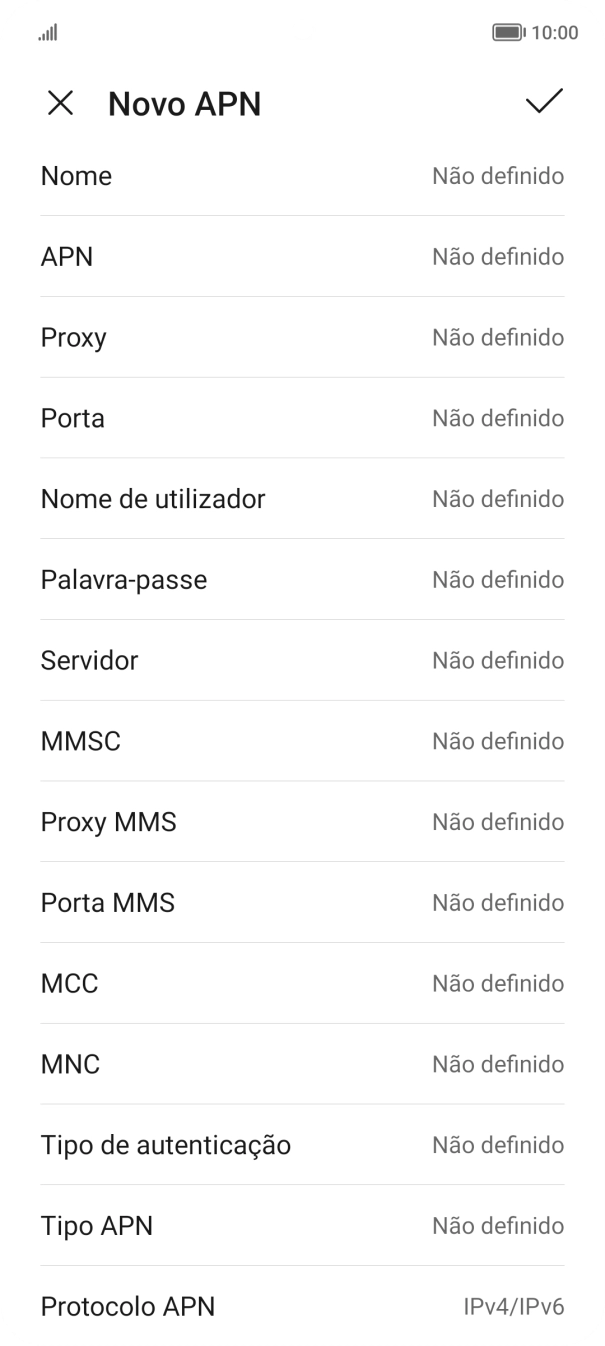605x1346 pixels.
Task: Enter the MNC code
Action: coord(302,1064)
